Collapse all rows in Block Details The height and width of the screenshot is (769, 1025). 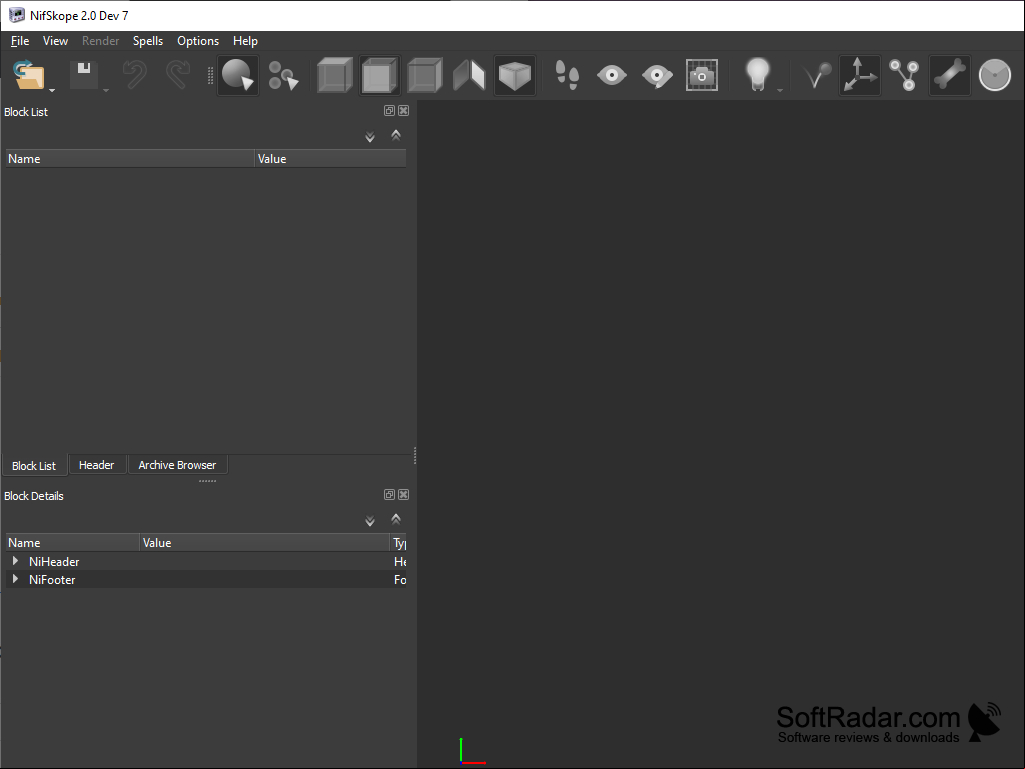[396, 519]
